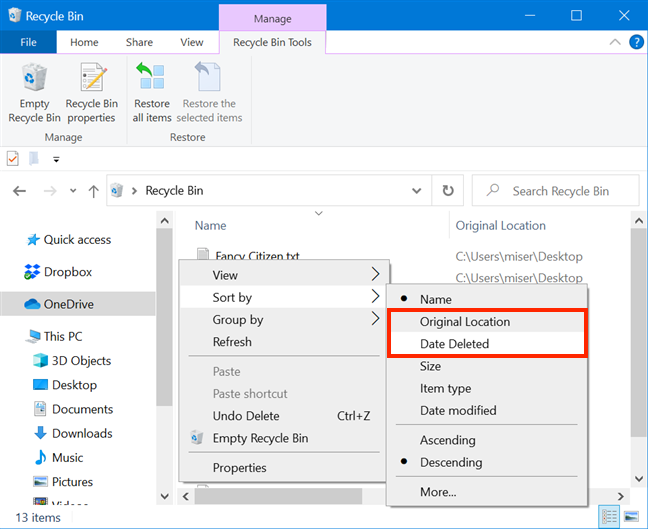Sort by Date Deleted
Screen dimensions: 648x529
coord(487,344)
